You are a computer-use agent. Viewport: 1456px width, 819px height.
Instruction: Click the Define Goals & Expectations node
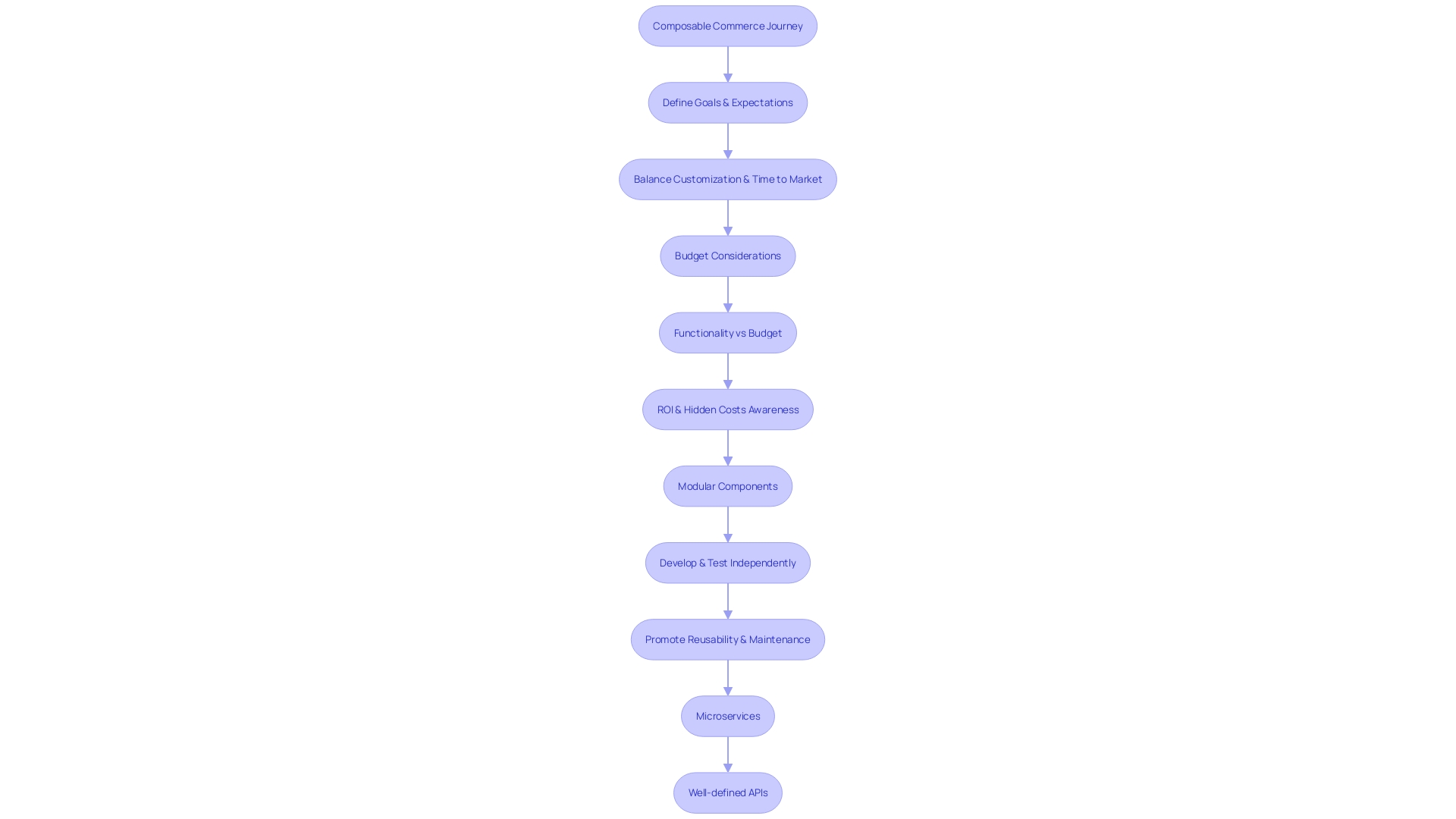[728, 102]
